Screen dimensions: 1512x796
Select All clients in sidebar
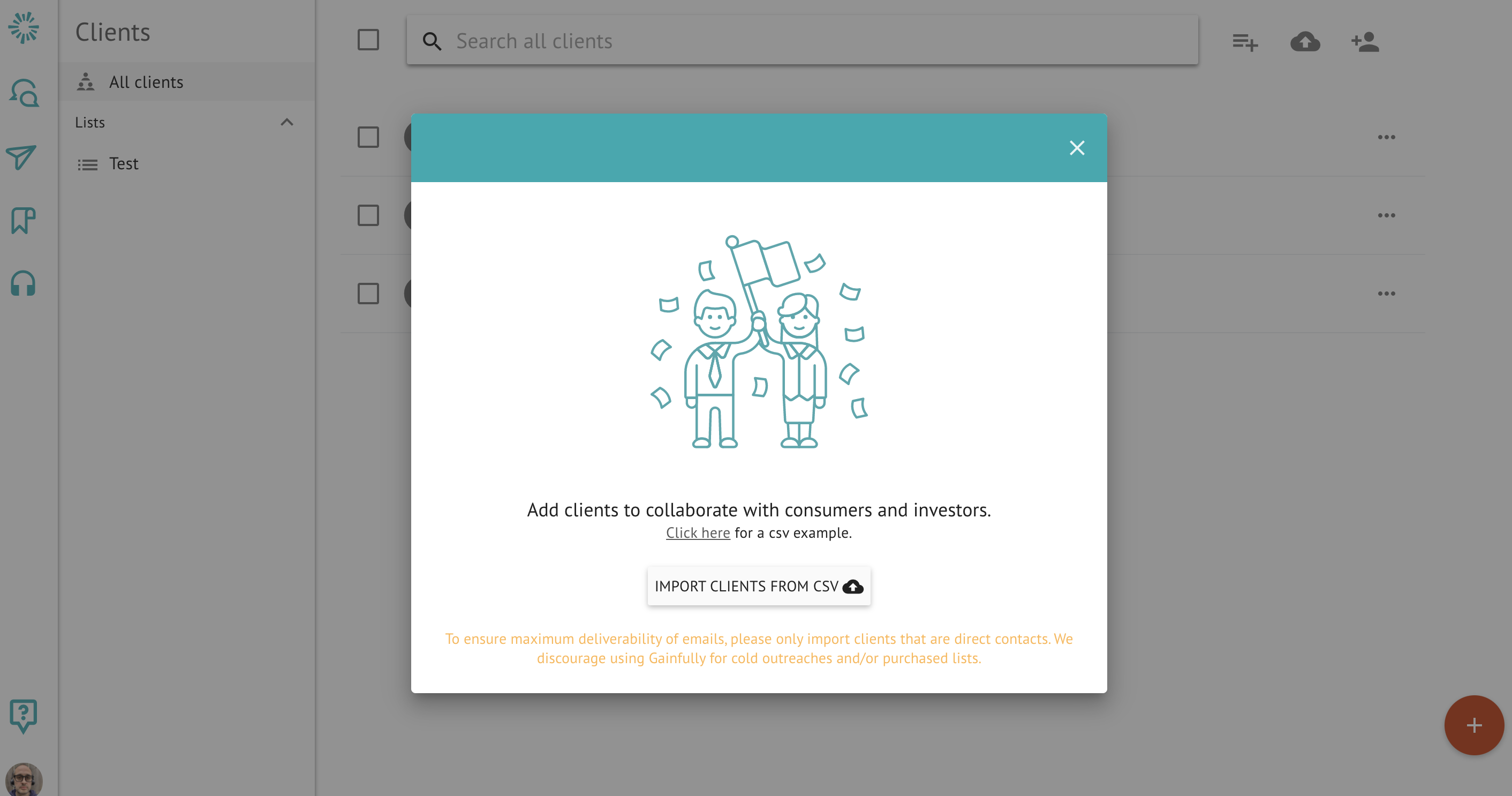coord(146,82)
